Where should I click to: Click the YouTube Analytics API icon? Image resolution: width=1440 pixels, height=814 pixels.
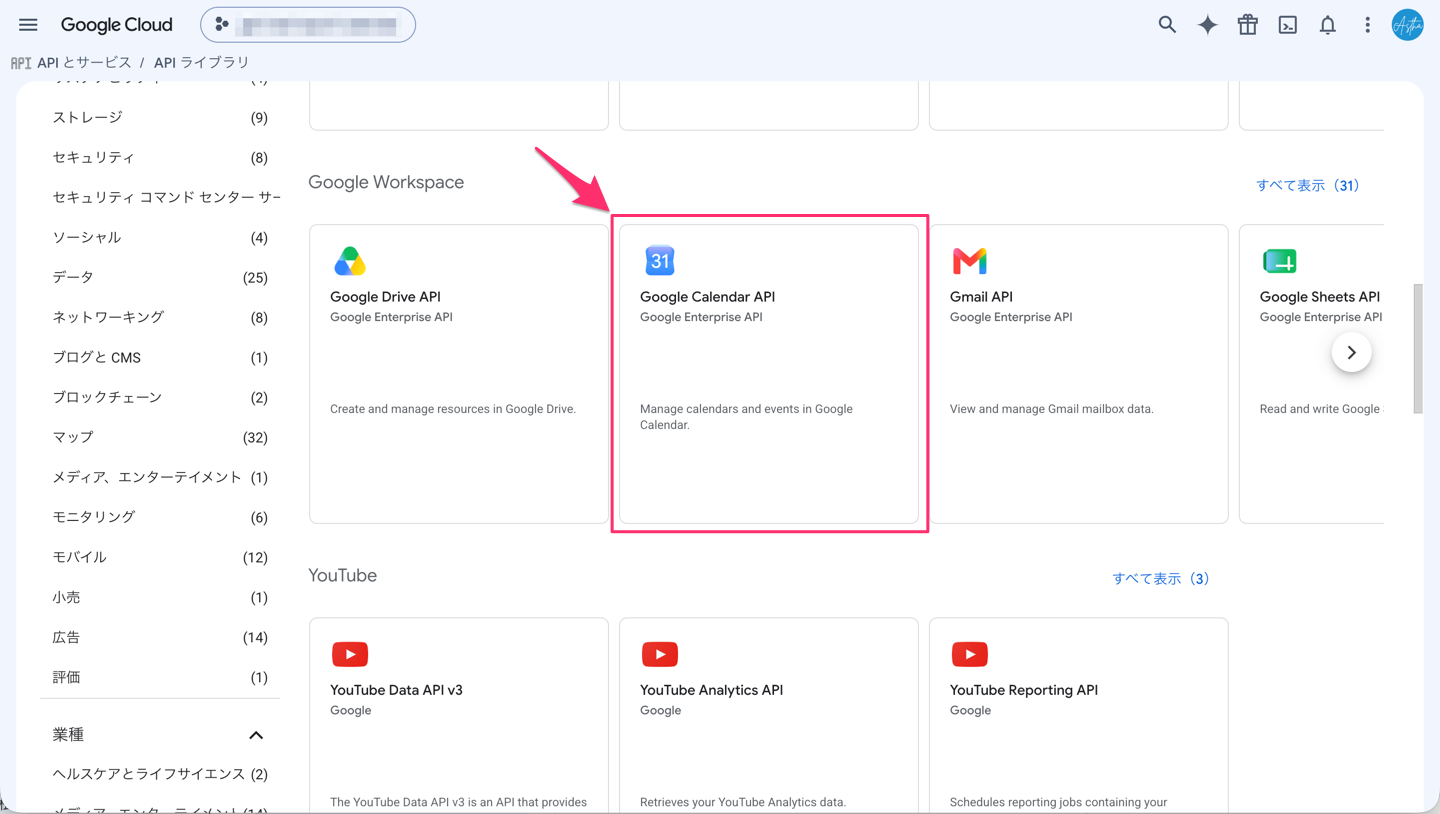tap(660, 654)
